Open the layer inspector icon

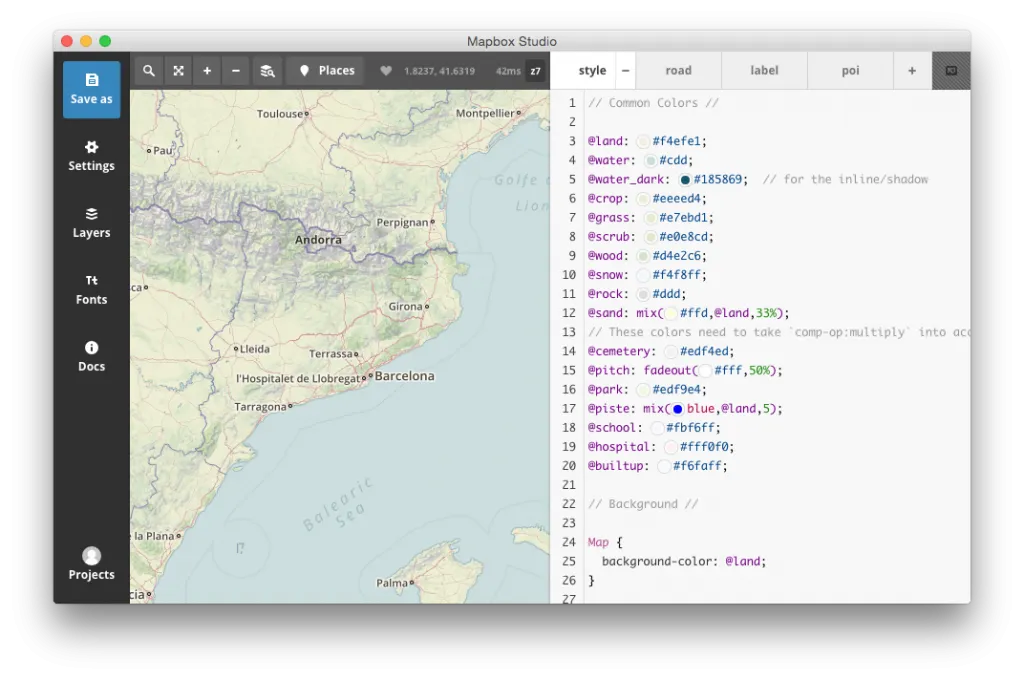(267, 71)
